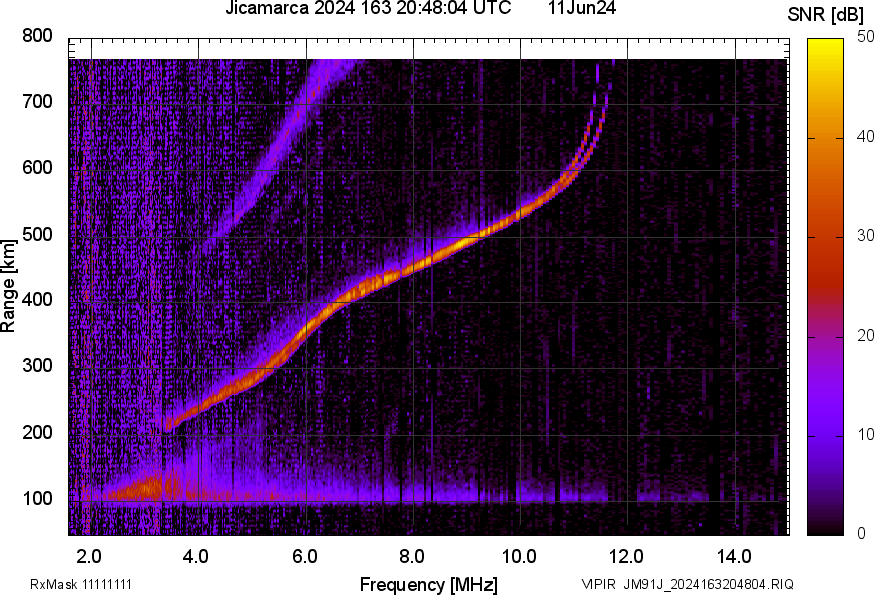874x595 pixels.
Task: Click the colorbar tick label '10'
Action: pos(865,434)
